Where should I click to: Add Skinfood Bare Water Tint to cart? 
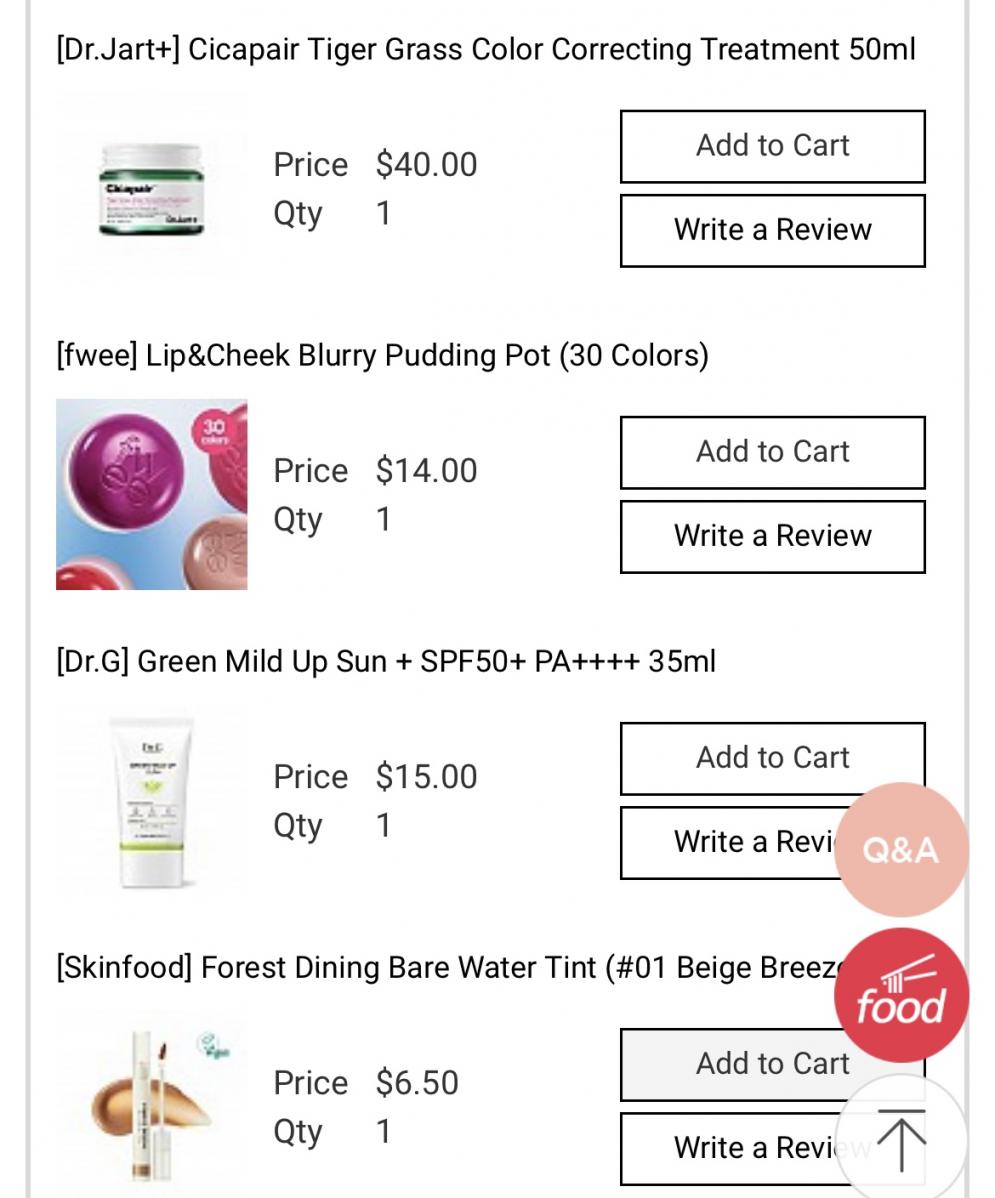(740, 1064)
